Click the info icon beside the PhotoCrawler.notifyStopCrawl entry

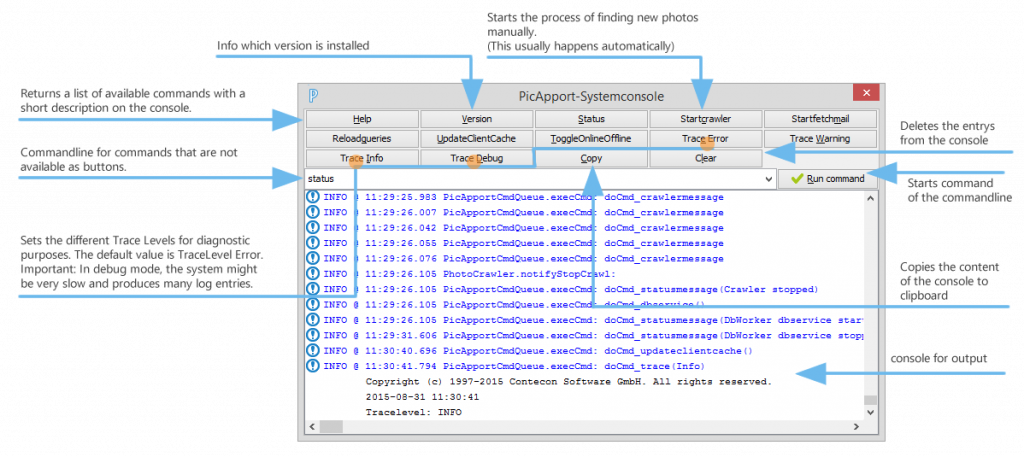pos(312,274)
